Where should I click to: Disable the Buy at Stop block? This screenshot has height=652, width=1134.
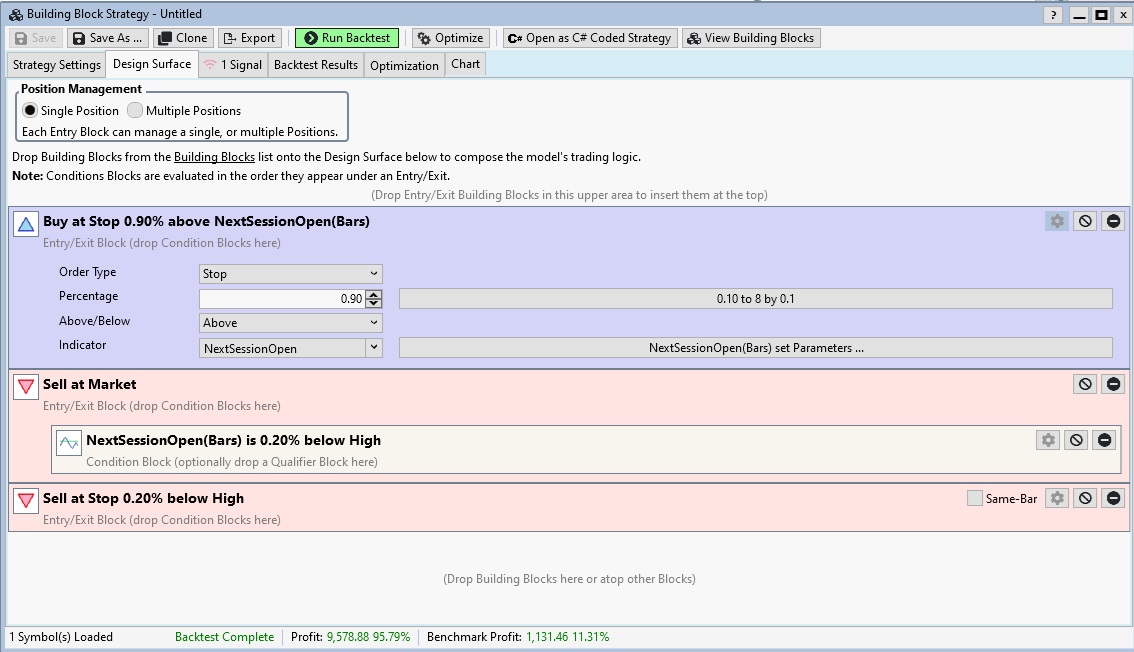[x=1085, y=221]
